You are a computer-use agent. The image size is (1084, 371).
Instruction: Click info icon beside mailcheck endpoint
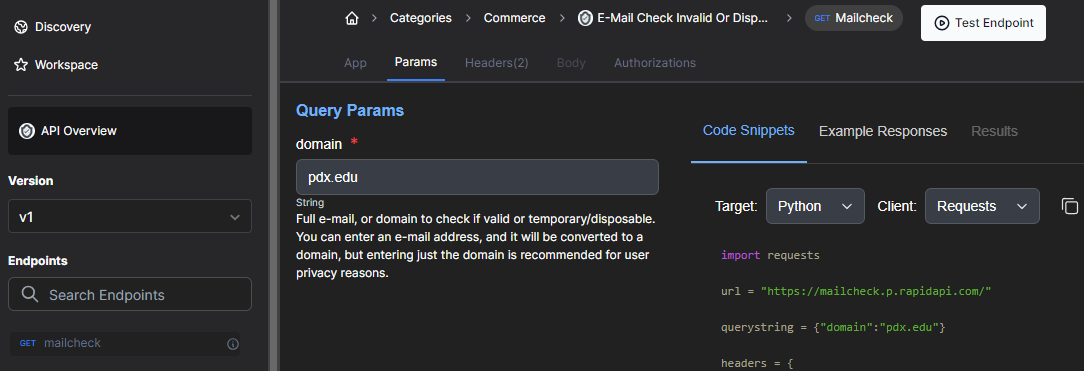tap(233, 343)
